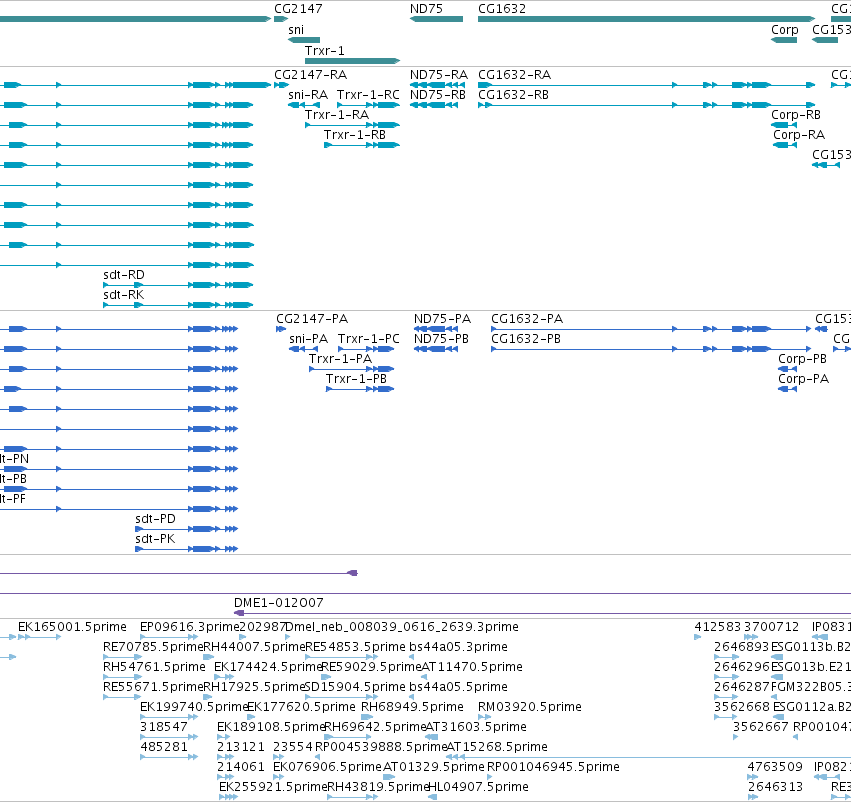Select the Corp-RA transcript label

pyautogui.click(x=799, y=135)
